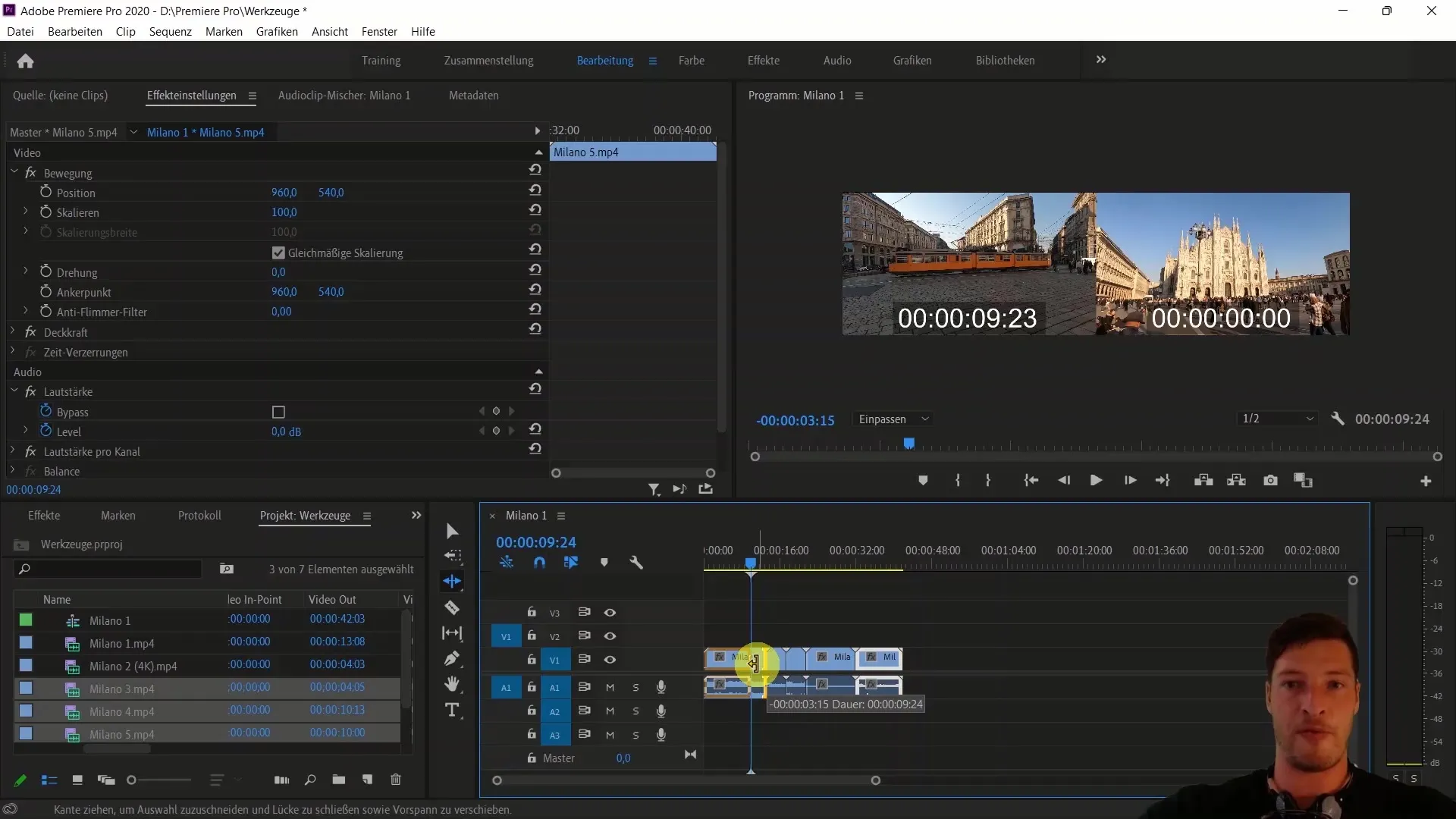Viewport: 1456px width, 819px height.
Task: Step forward one frame
Action: click(1130, 480)
